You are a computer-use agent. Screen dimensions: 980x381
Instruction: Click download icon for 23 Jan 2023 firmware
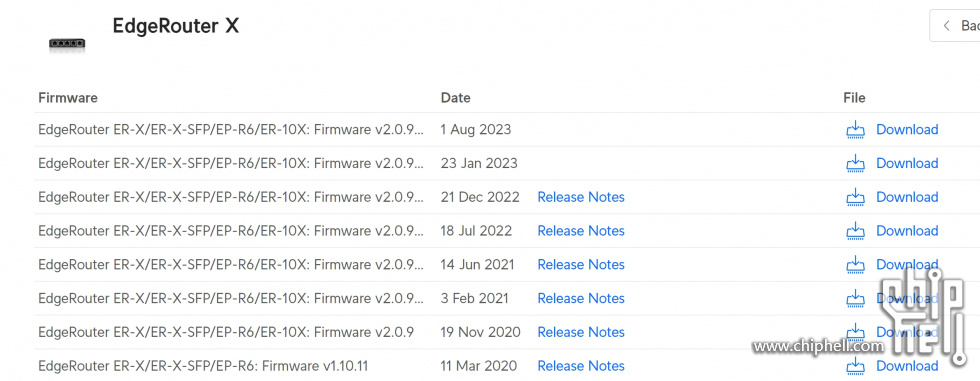[855, 164]
